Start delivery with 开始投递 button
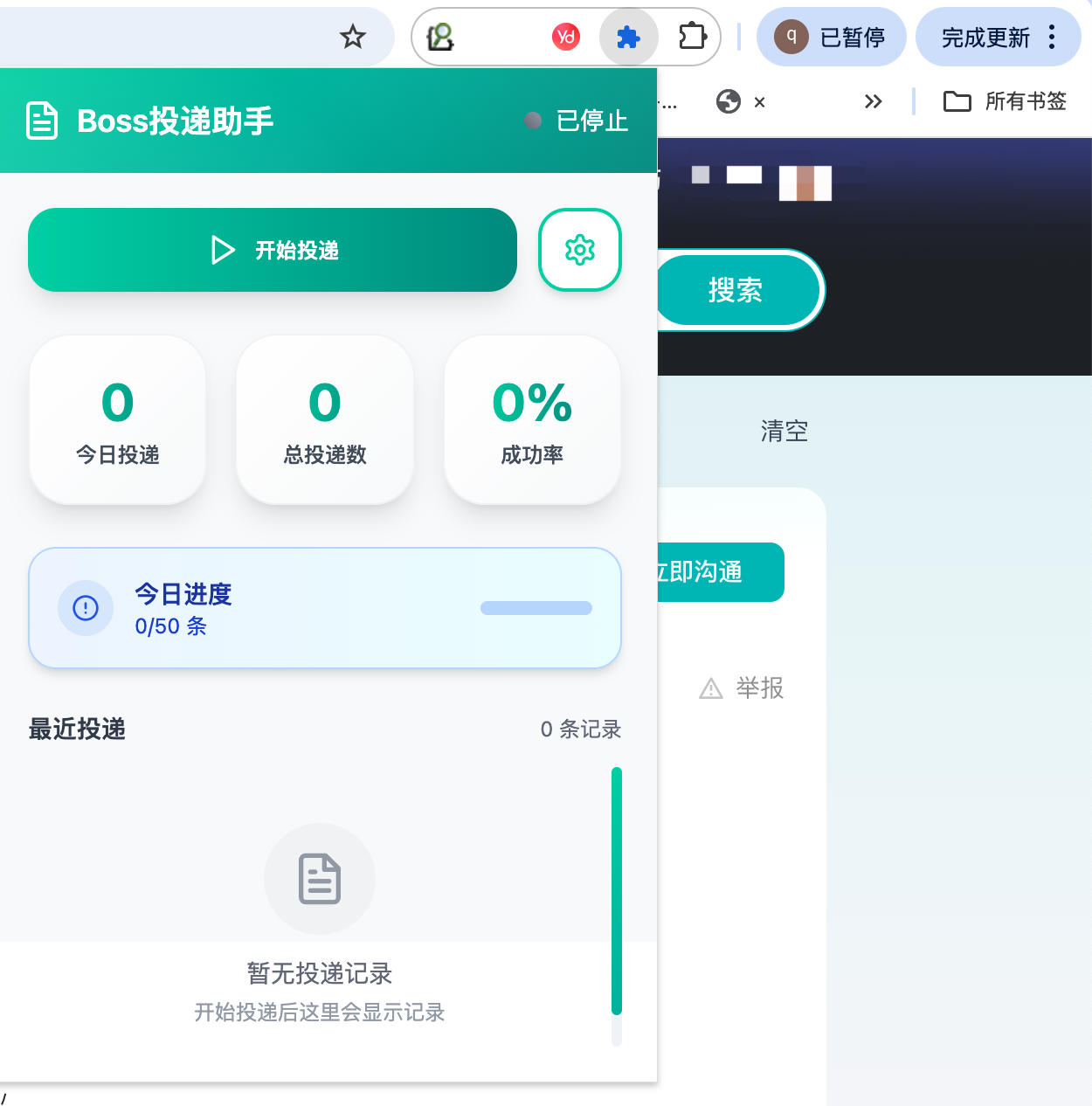The image size is (1092, 1106). tap(273, 250)
